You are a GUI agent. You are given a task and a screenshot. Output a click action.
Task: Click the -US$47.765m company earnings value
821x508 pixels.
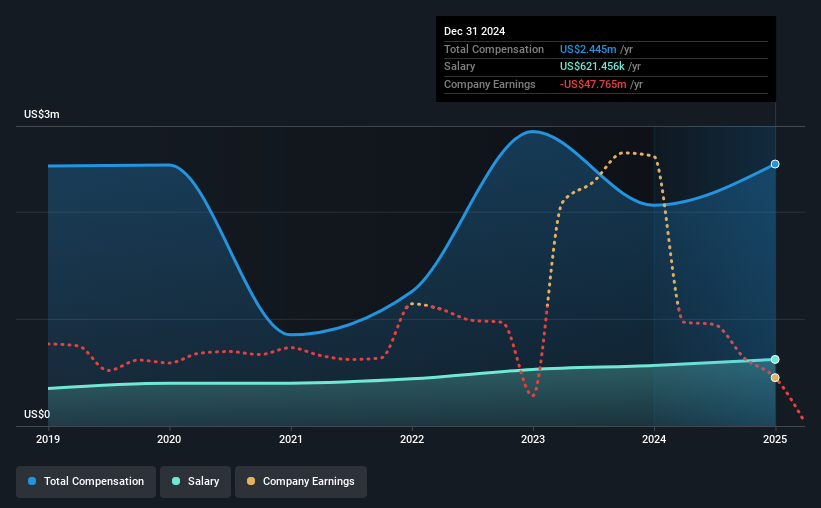pos(593,84)
